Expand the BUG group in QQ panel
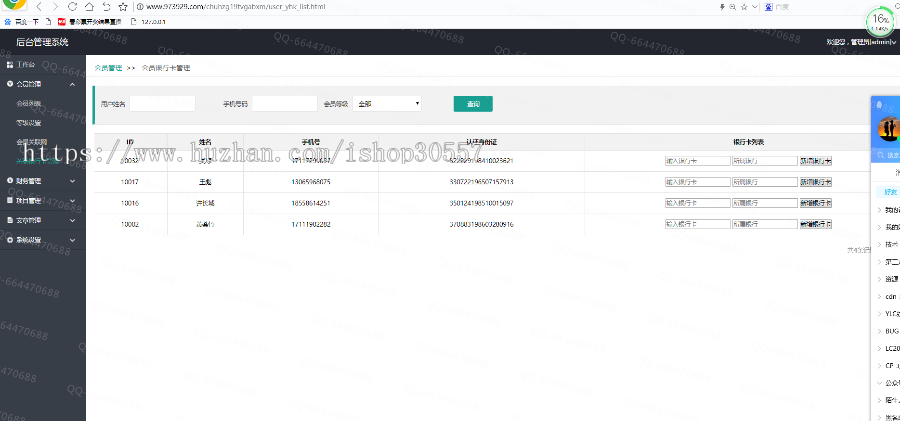This screenshot has height=421, width=900. point(887,331)
